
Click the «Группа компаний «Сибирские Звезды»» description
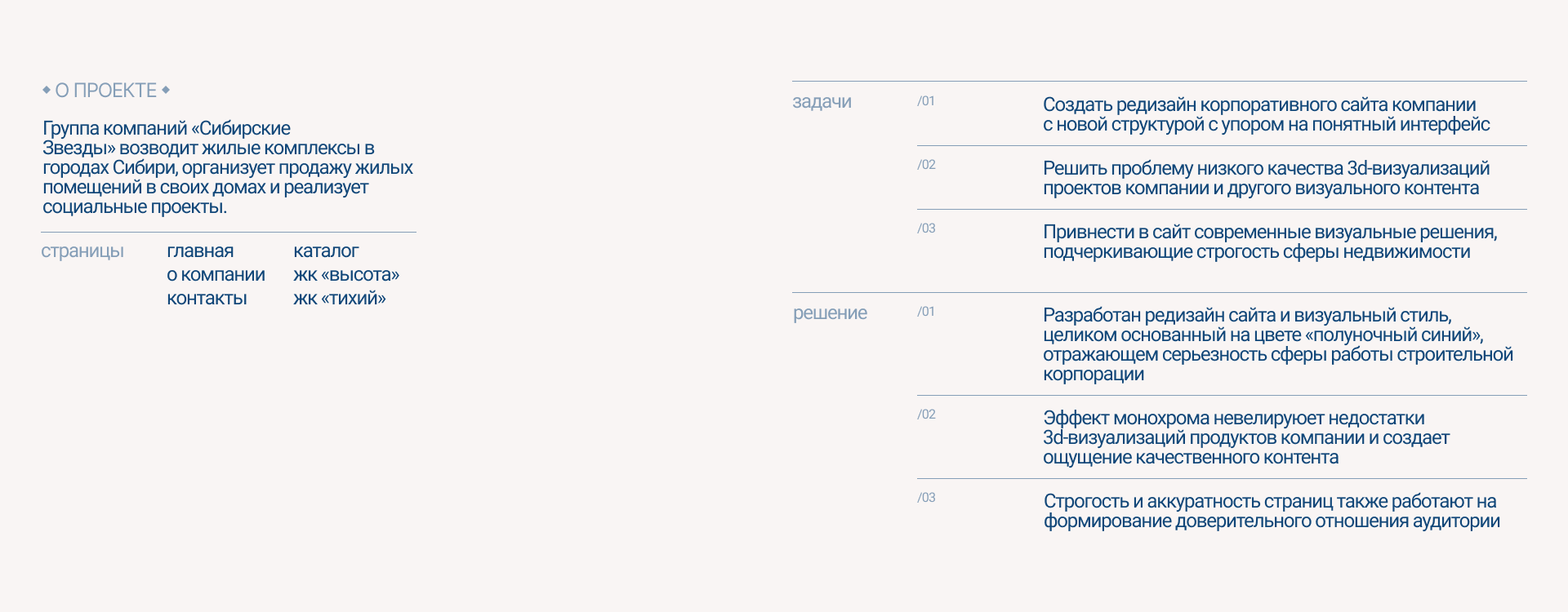pyautogui.click(x=228, y=167)
